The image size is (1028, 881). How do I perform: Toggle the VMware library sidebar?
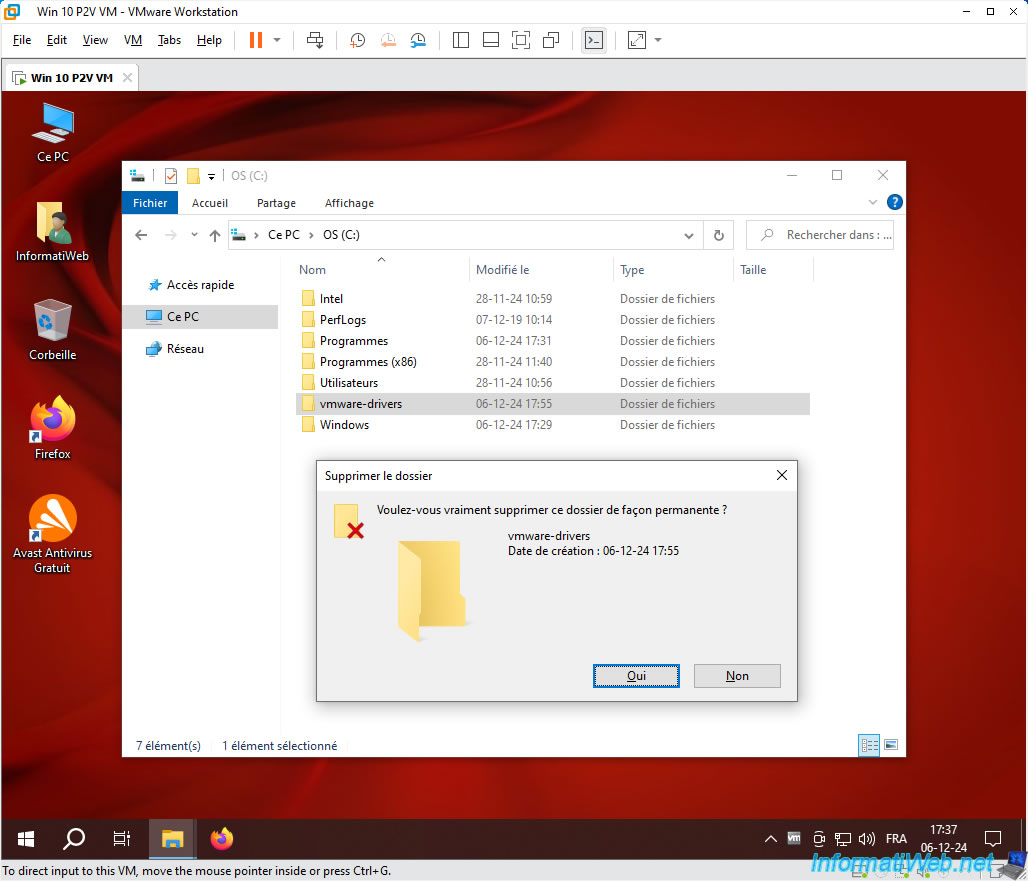pyautogui.click(x=461, y=40)
